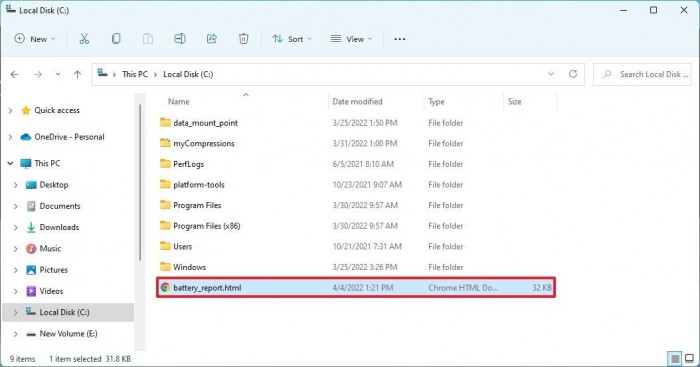Open the See more ellipsis menu
Screen dimensions: 700x367
point(400,39)
